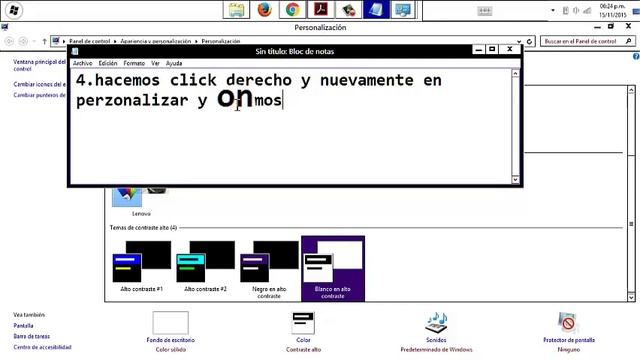Viewport: 640px width, 360px height.
Task: Open Cambiar punteros del mouse link
Action: pyautogui.click(x=40, y=95)
